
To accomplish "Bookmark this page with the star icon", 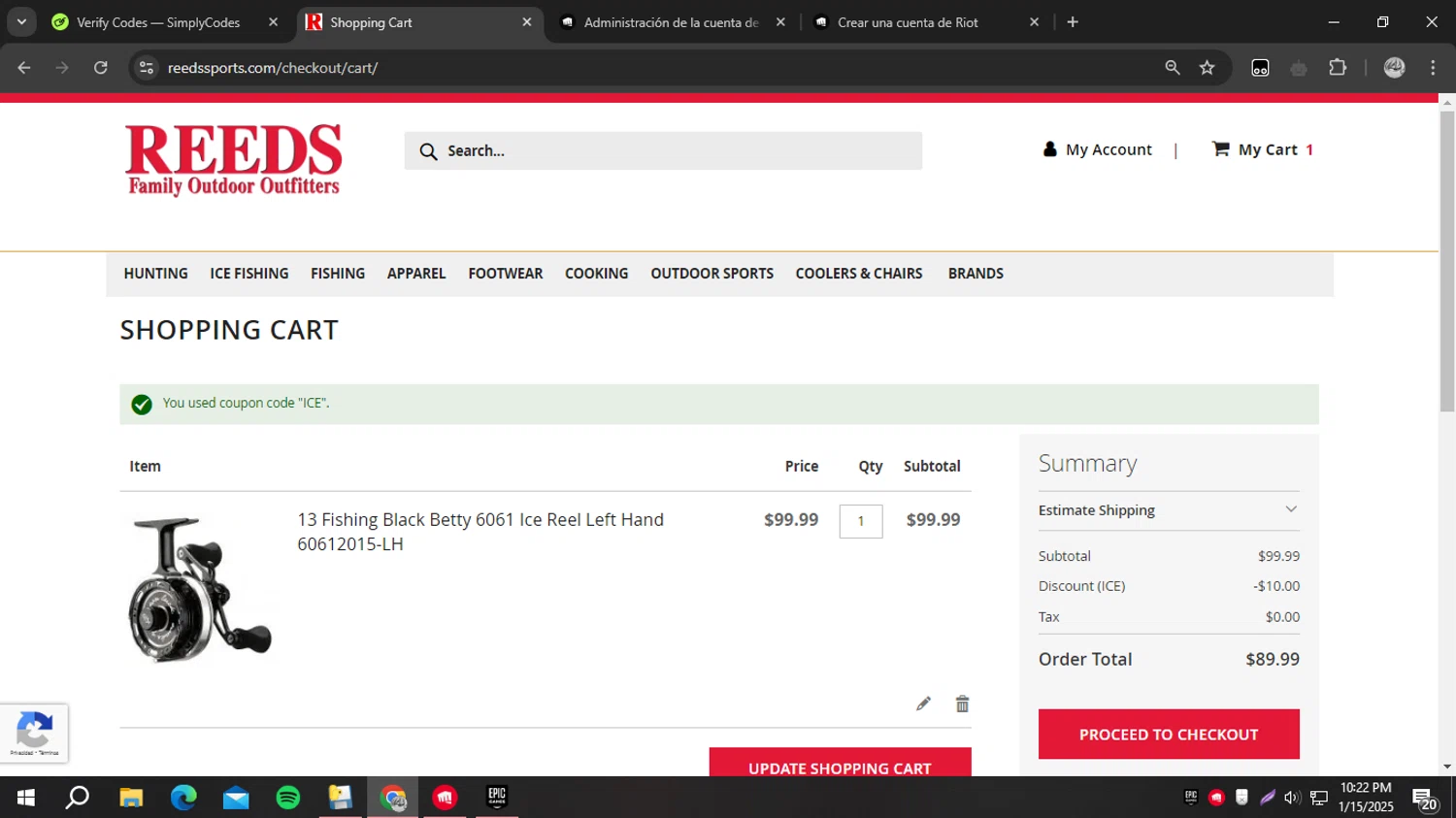I will tap(1207, 68).
